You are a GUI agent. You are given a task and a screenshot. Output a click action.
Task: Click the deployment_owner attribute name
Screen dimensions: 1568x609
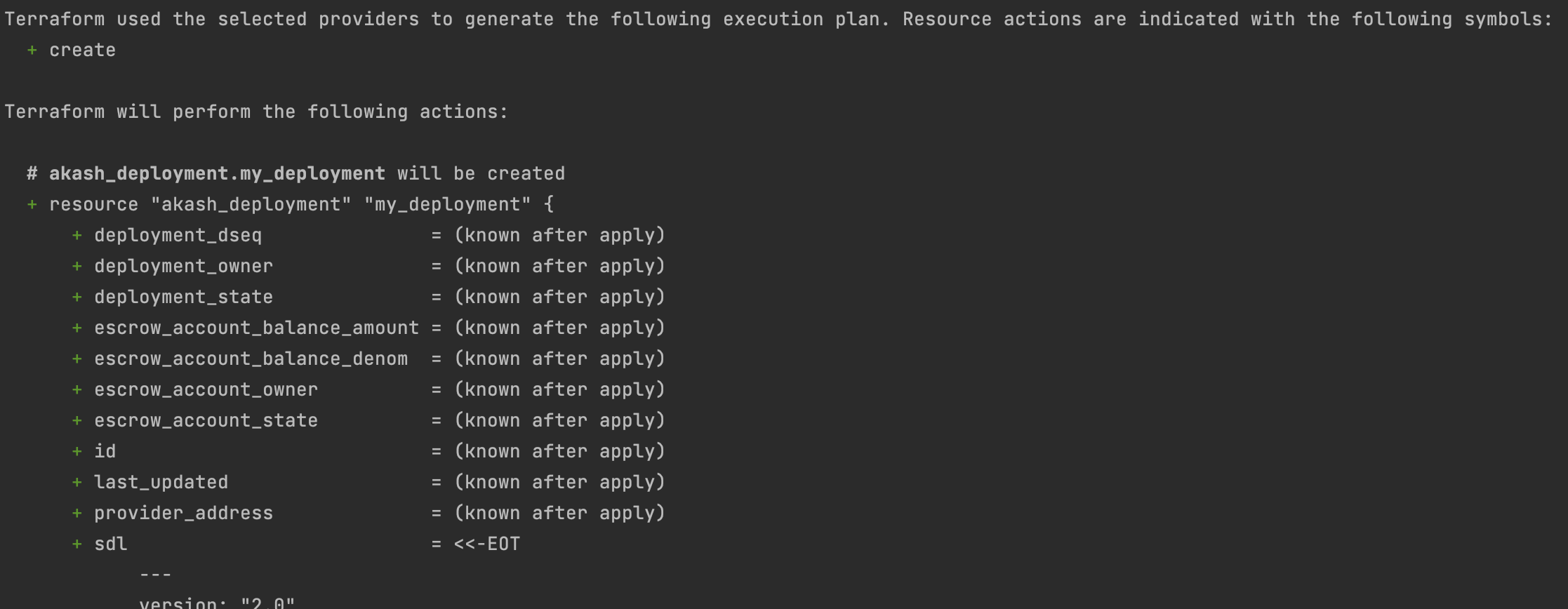tap(183, 267)
